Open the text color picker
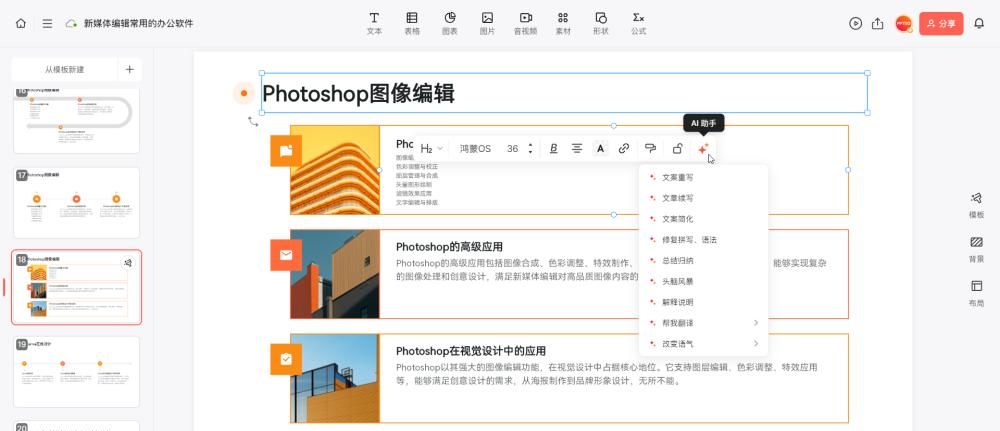1000x431 pixels. click(600, 149)
